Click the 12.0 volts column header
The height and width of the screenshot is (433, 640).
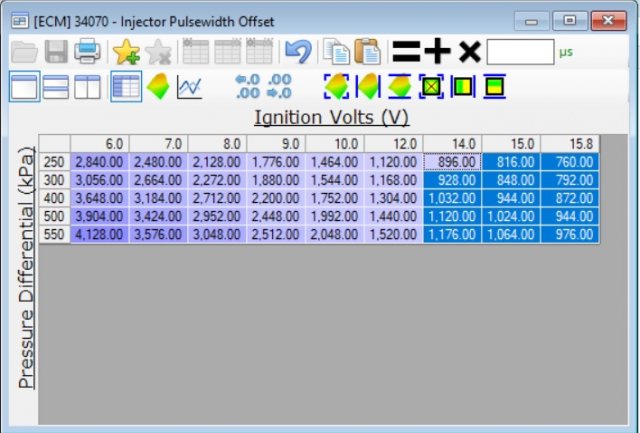(394, 144)
